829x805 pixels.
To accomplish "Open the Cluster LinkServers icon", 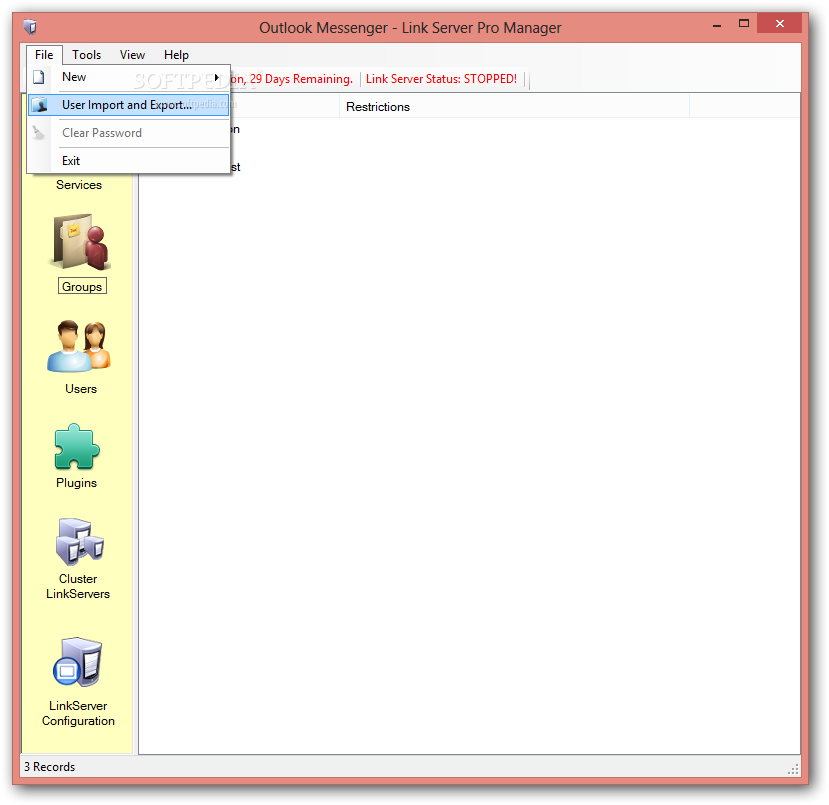I will [80, 542].
